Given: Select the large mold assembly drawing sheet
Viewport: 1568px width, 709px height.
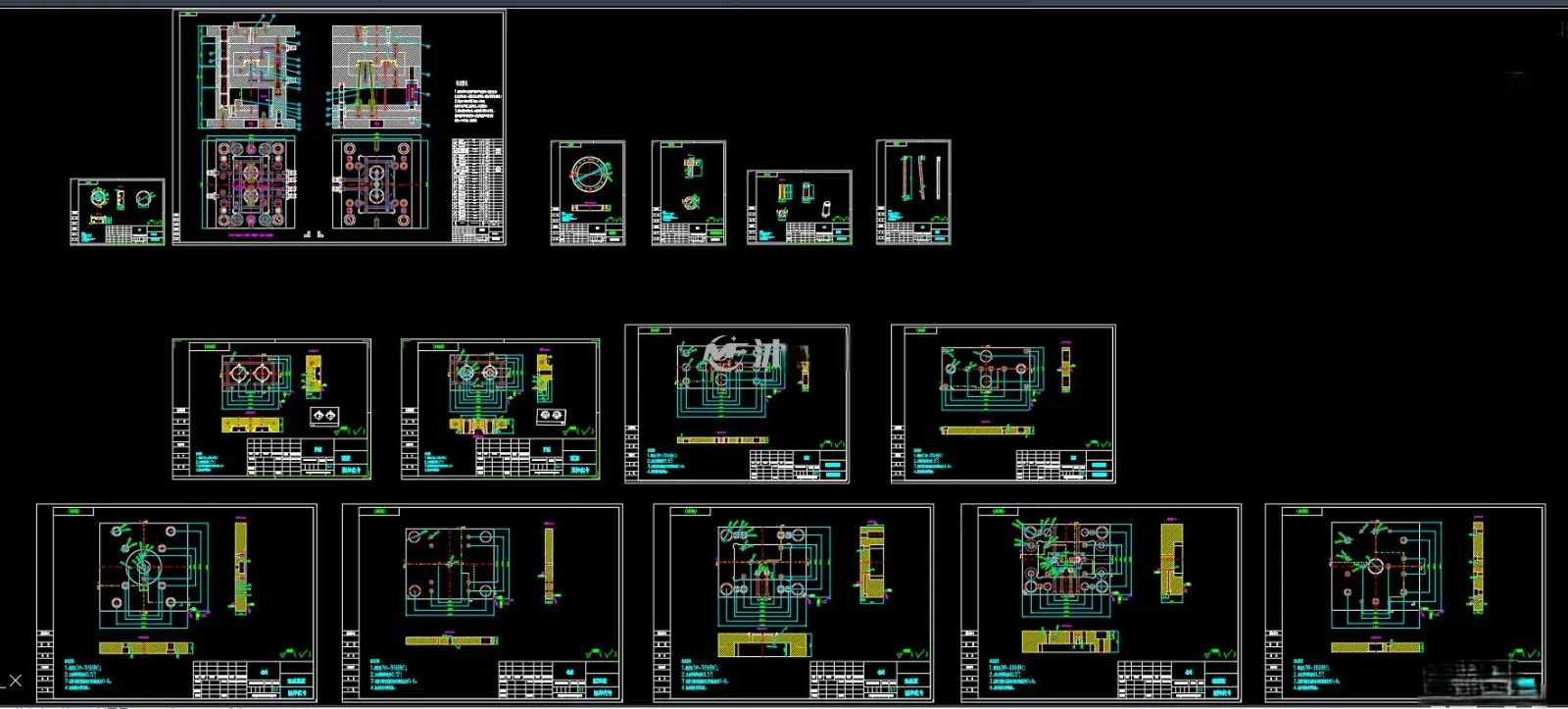Looking at the screenshot, I should (x=339, y=127).
